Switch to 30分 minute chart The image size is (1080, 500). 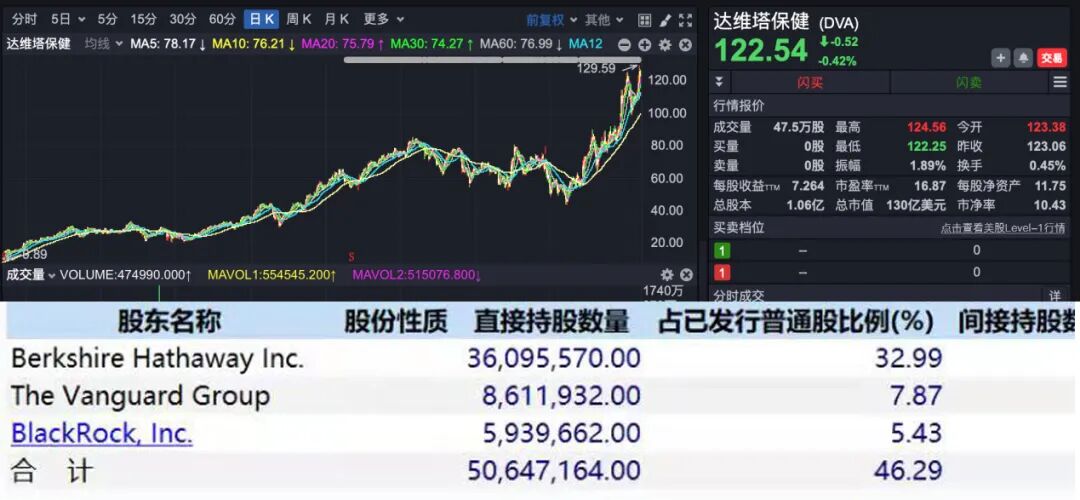(183, 19)
